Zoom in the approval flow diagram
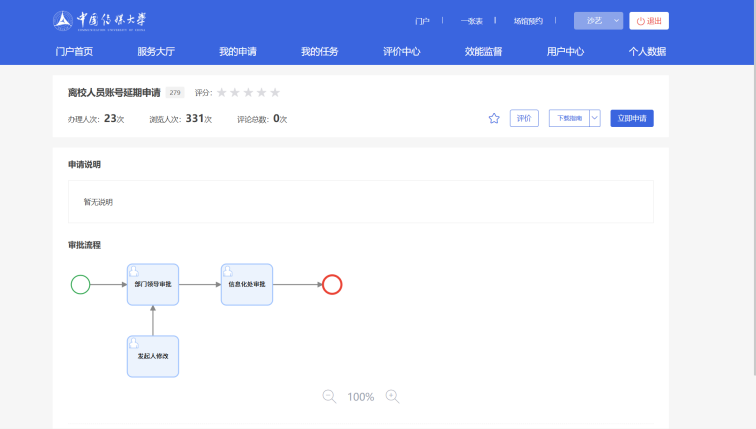 pyautogui.click(x=392, y=397)
